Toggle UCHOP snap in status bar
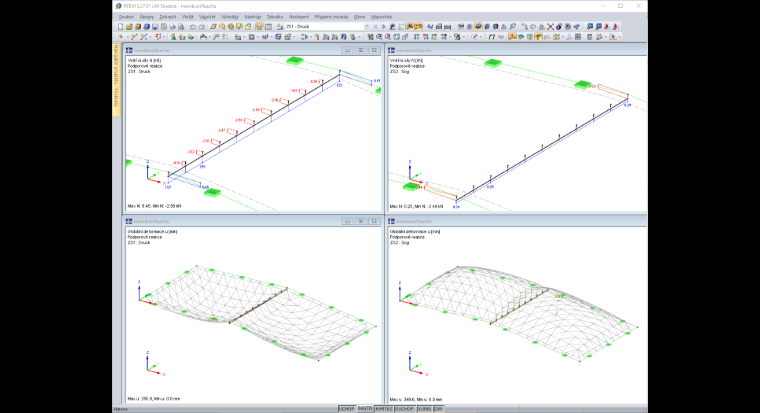The image size is (760, 413). coord(346,409)
